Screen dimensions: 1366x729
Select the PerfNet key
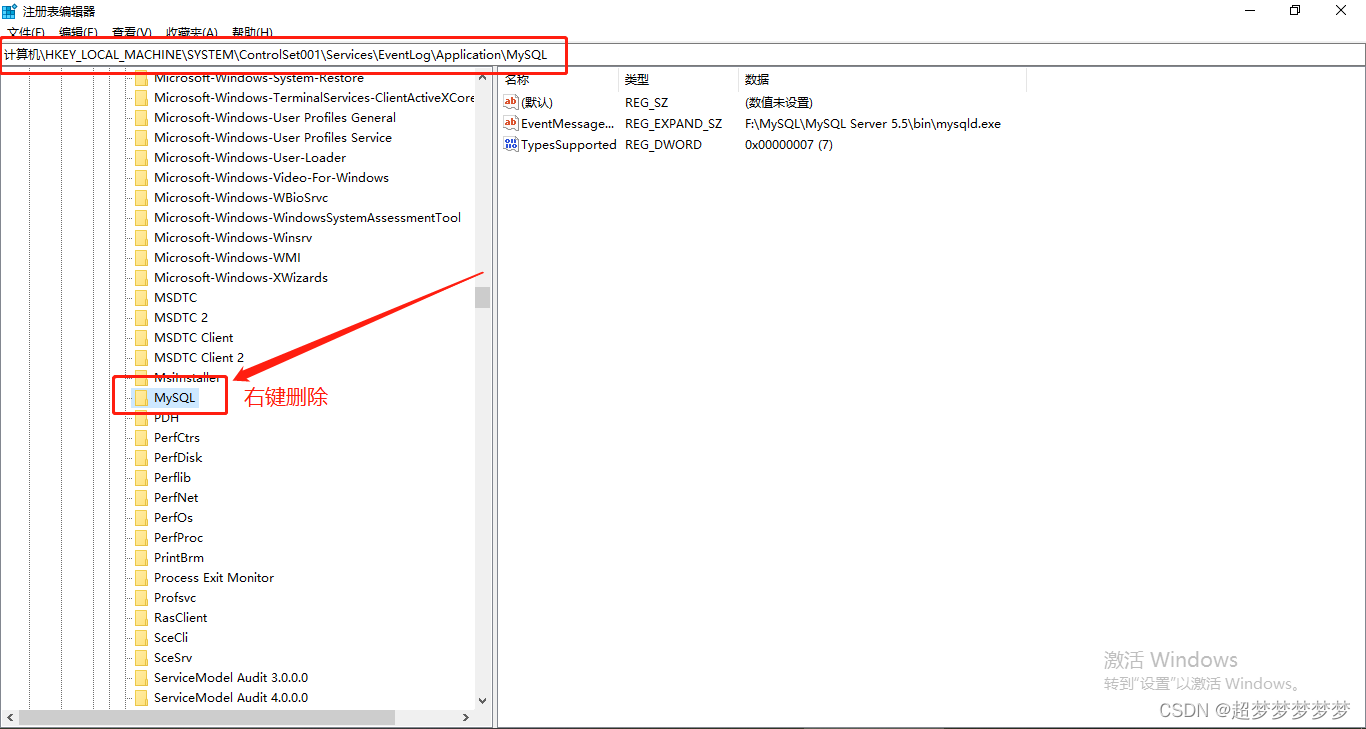click(176, 498)
